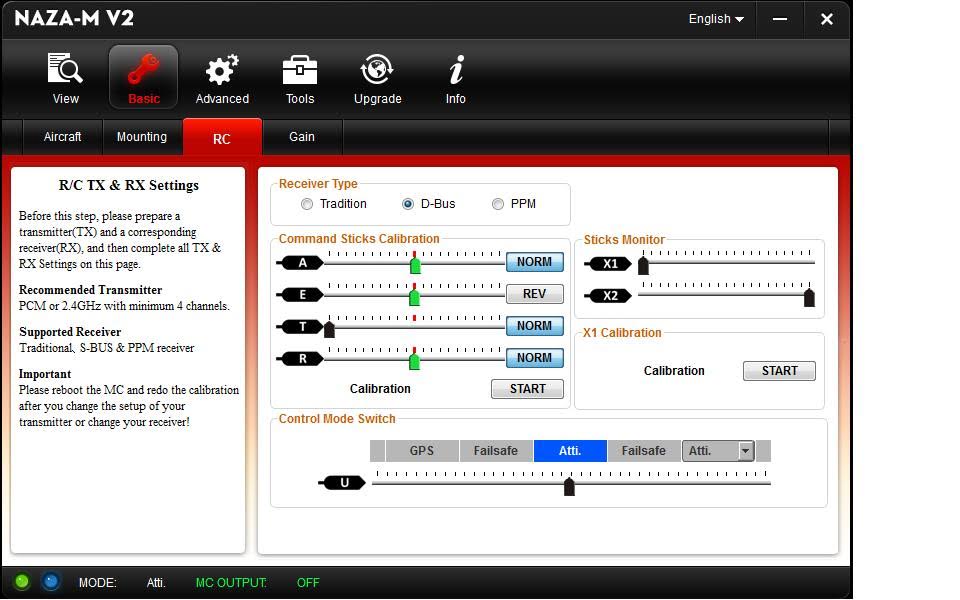Screen dimensions: 960x600
Task: Click the 'Supported Receiver' heading
Action: coord(70,332)
